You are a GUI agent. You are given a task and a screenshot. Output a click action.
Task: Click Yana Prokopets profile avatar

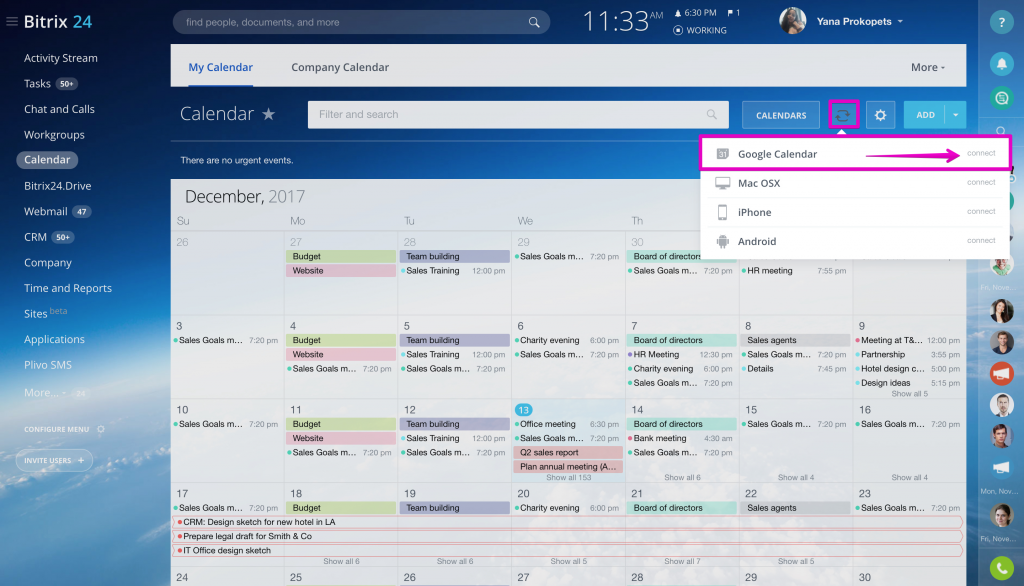point(792,21)
